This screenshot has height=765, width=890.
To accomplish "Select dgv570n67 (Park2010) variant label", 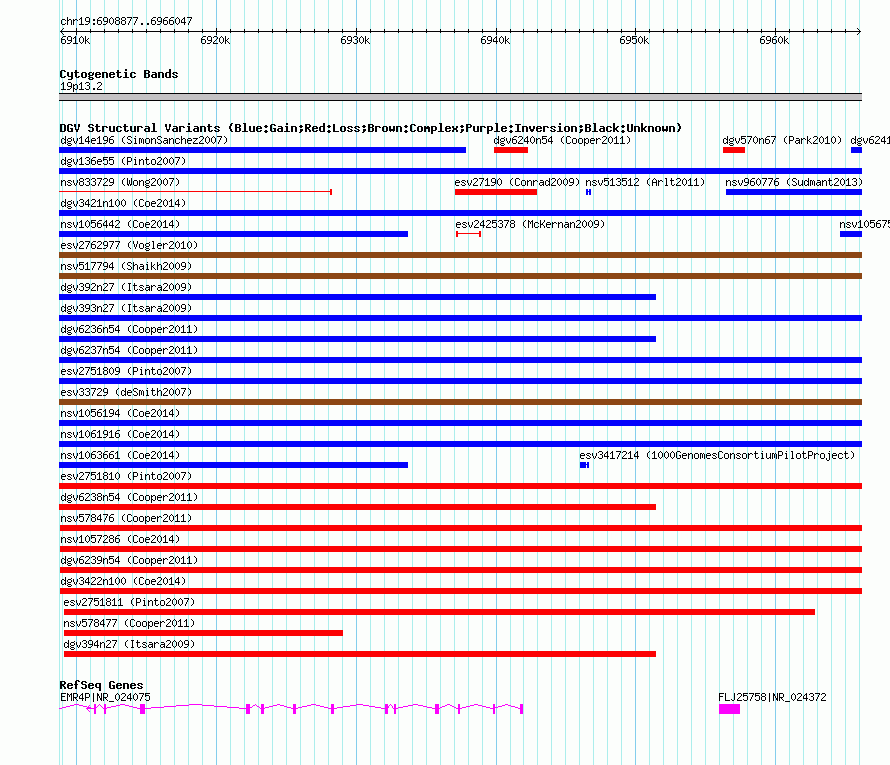I will (782, 140).
